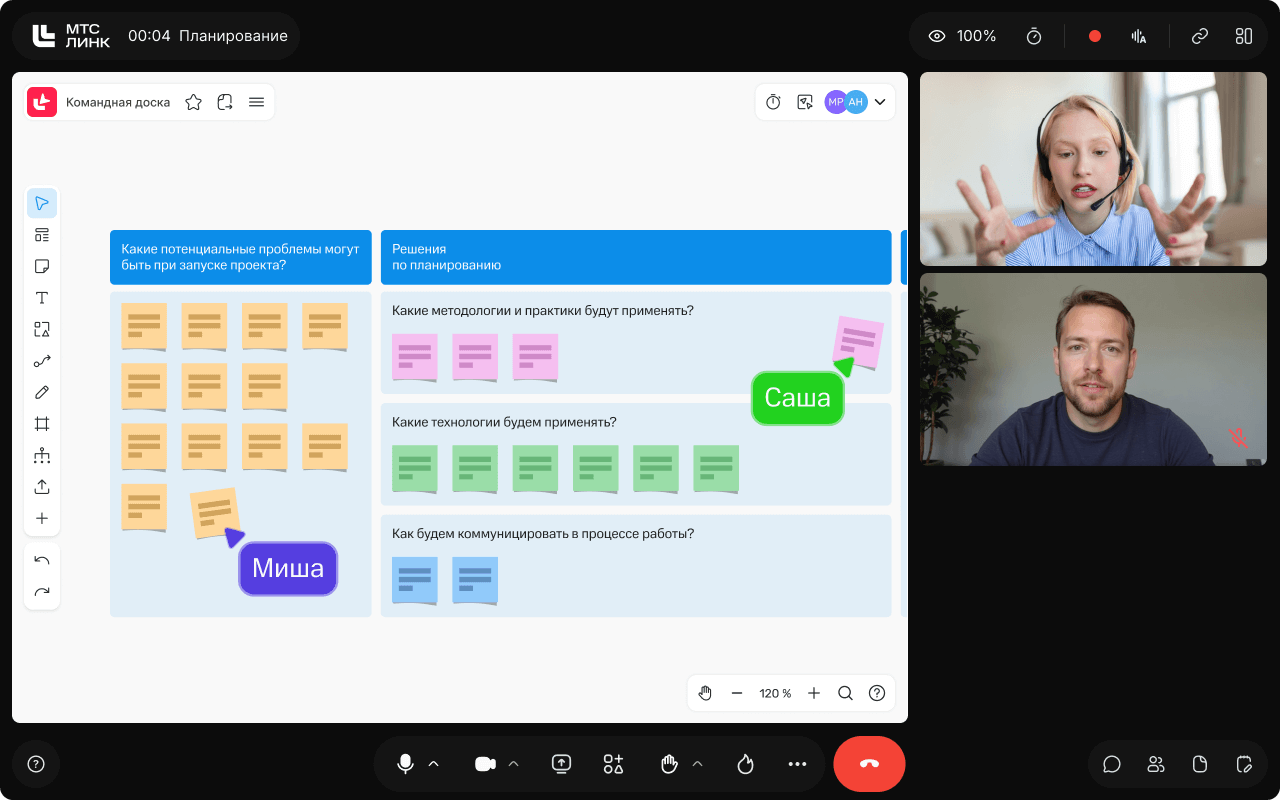Click the undo arrow on the board
Image resolution: width=1280 pixels, height=800 pixels.
pyautogui.click(x=42, y=561)
